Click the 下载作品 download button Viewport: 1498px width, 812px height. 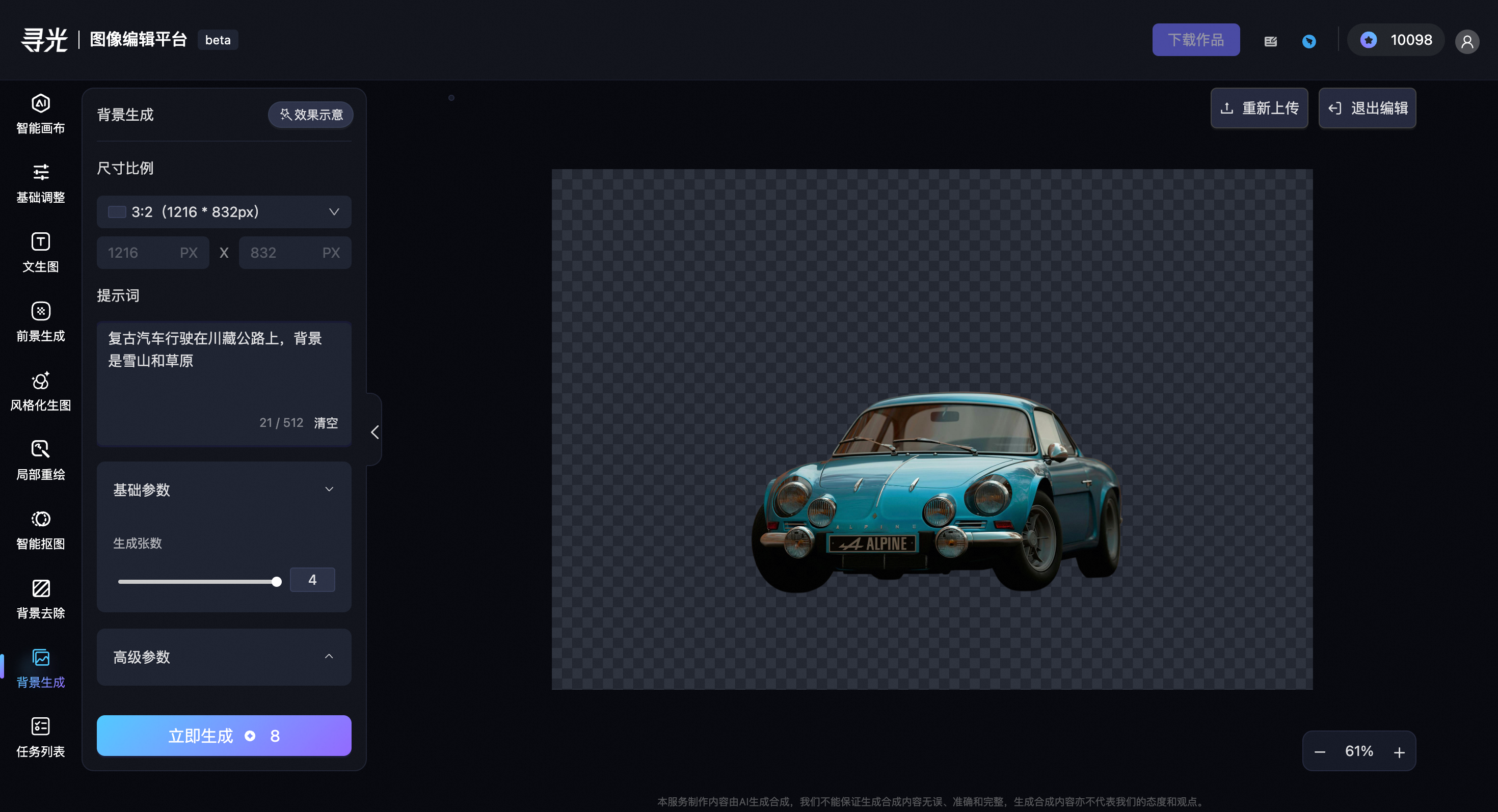1196,40
